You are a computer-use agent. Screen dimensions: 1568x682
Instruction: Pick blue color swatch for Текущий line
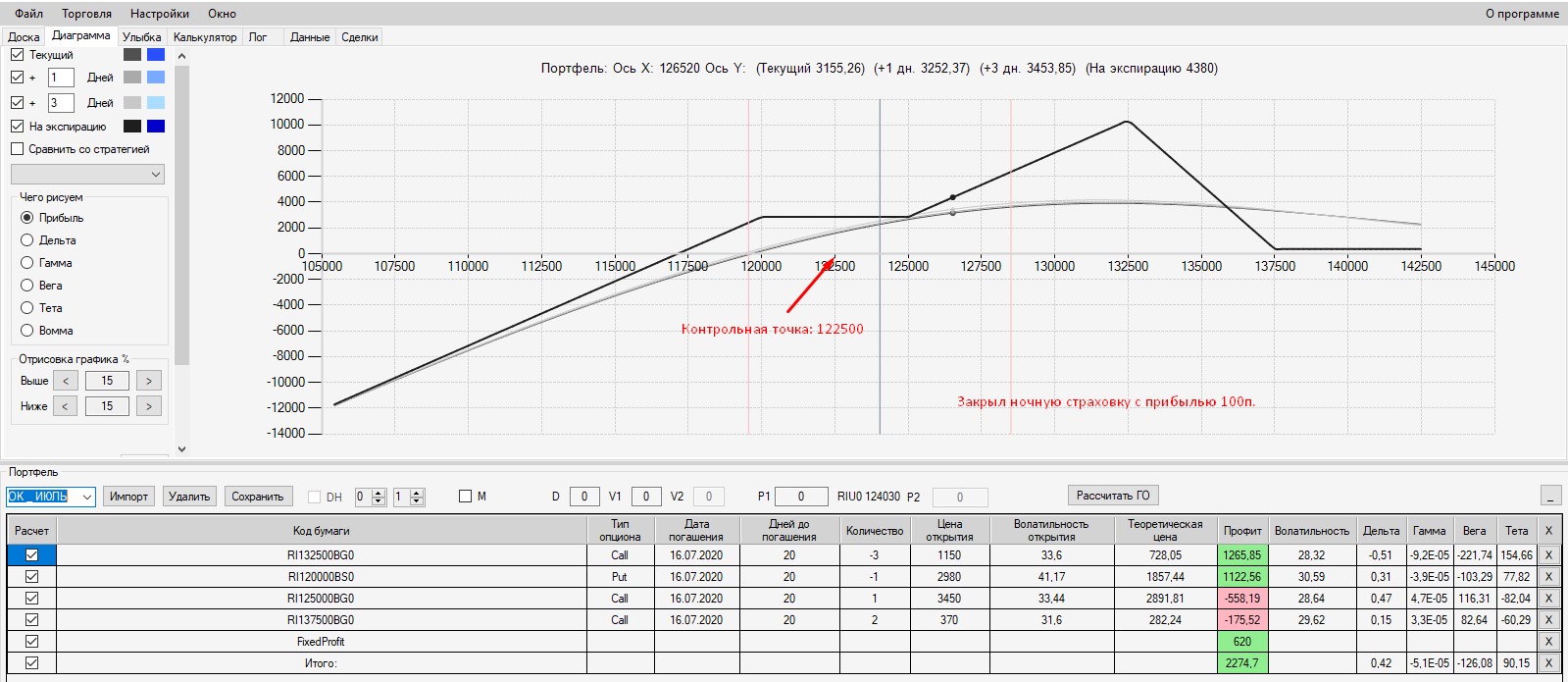pyautogui.click(x=156, y=55)
